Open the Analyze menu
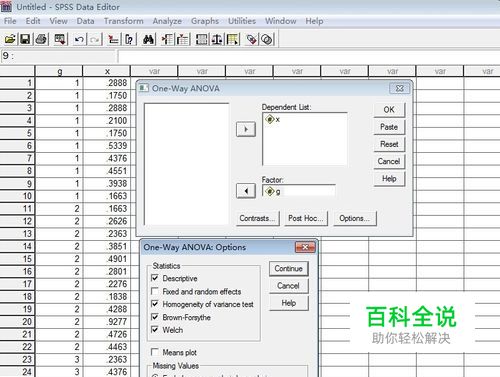The height and width of the screenshot is (377, 500). (167, 21)
